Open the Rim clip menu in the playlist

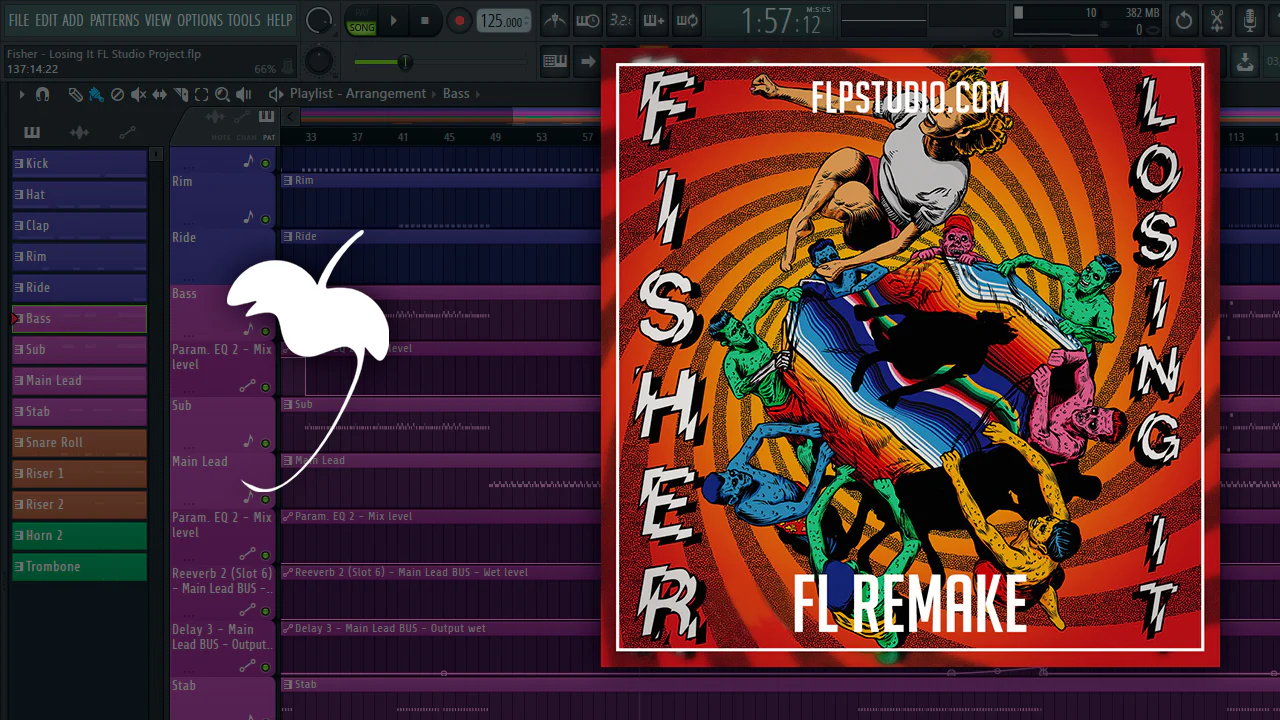pos(288,181)
